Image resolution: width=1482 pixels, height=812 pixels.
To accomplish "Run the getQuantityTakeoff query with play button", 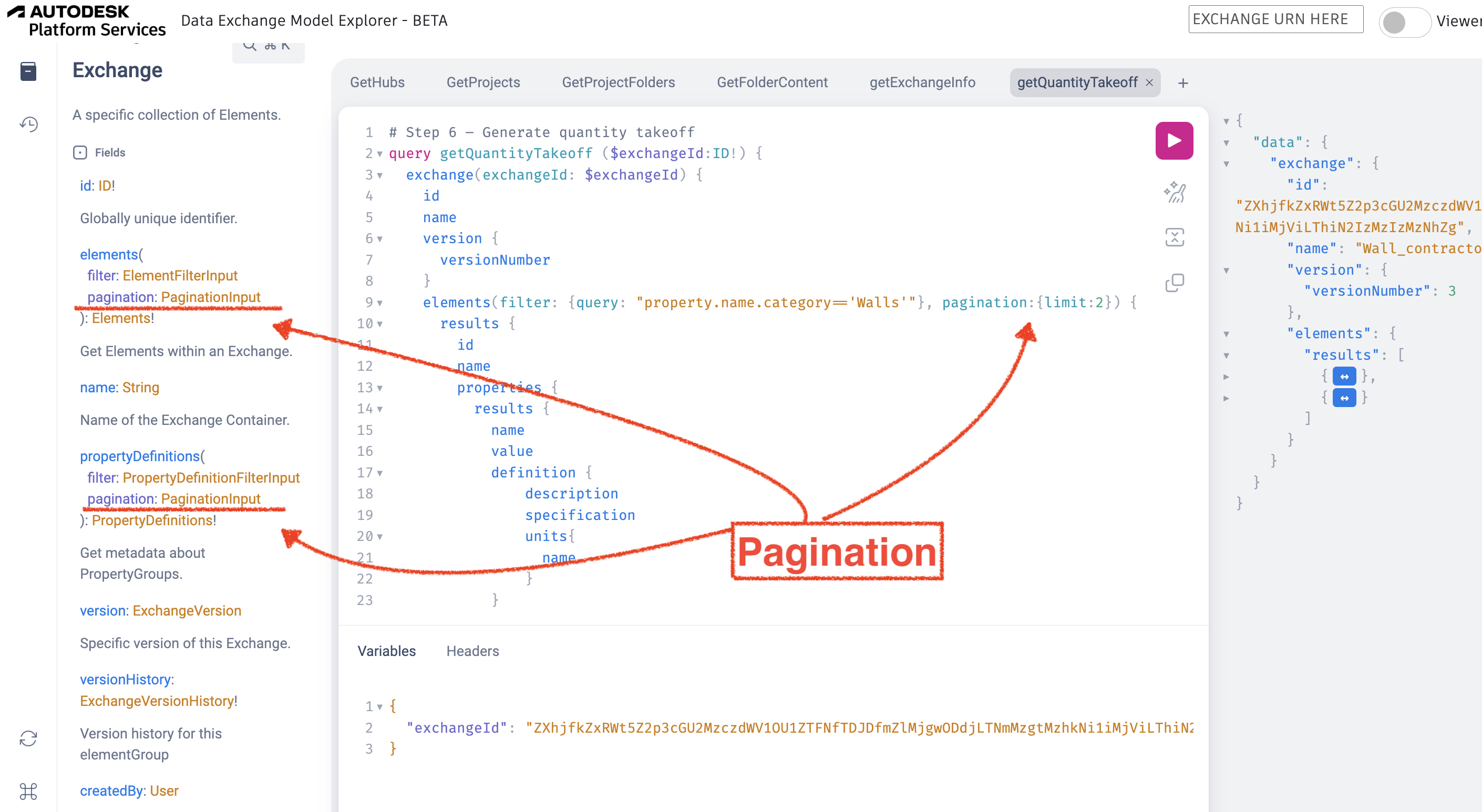I will tap(1174, 140).
